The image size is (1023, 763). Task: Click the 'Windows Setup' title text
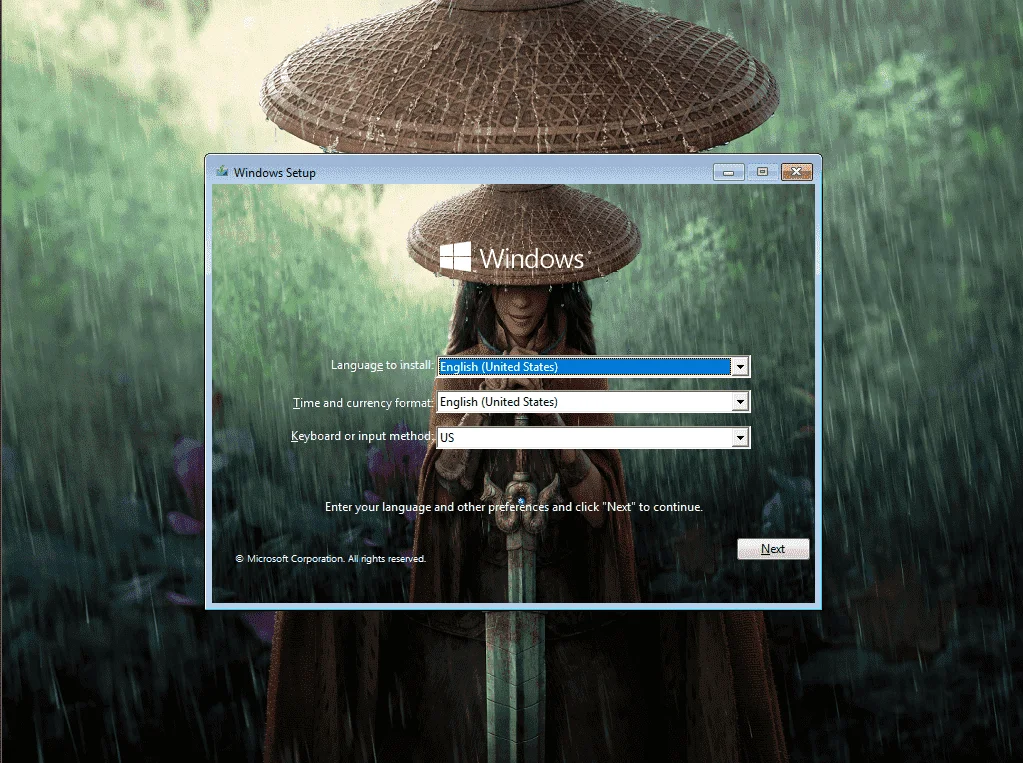click(275, 172)
